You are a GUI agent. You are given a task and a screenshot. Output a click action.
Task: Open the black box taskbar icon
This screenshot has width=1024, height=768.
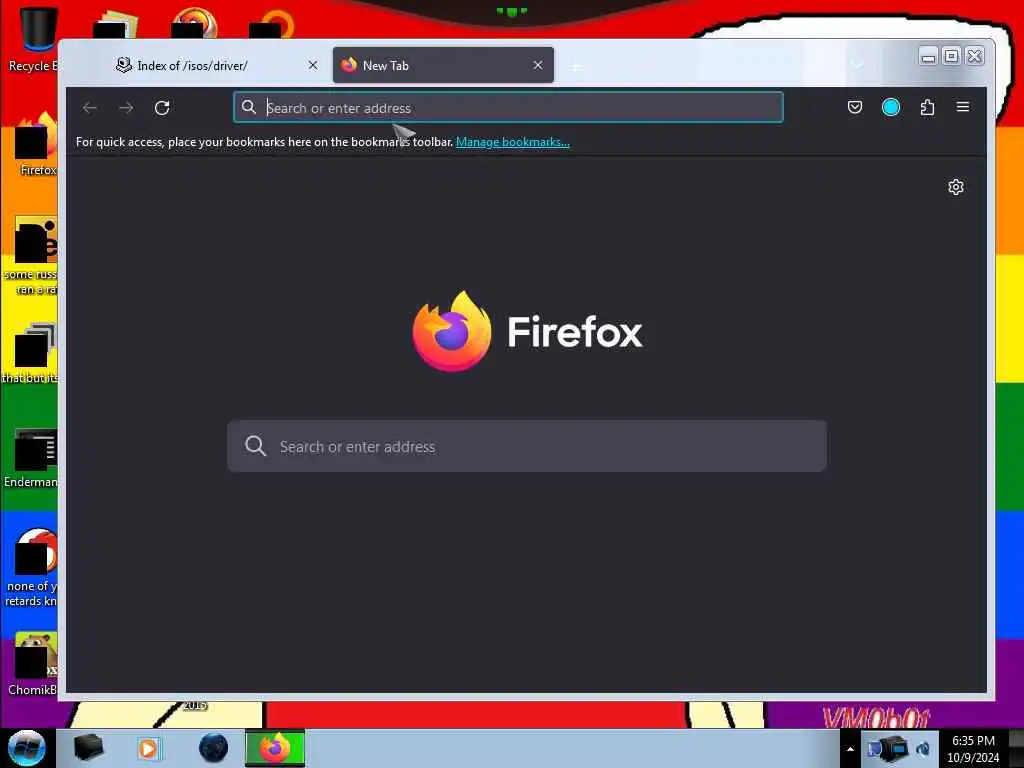pyautogui.click(x=89, y=748)
